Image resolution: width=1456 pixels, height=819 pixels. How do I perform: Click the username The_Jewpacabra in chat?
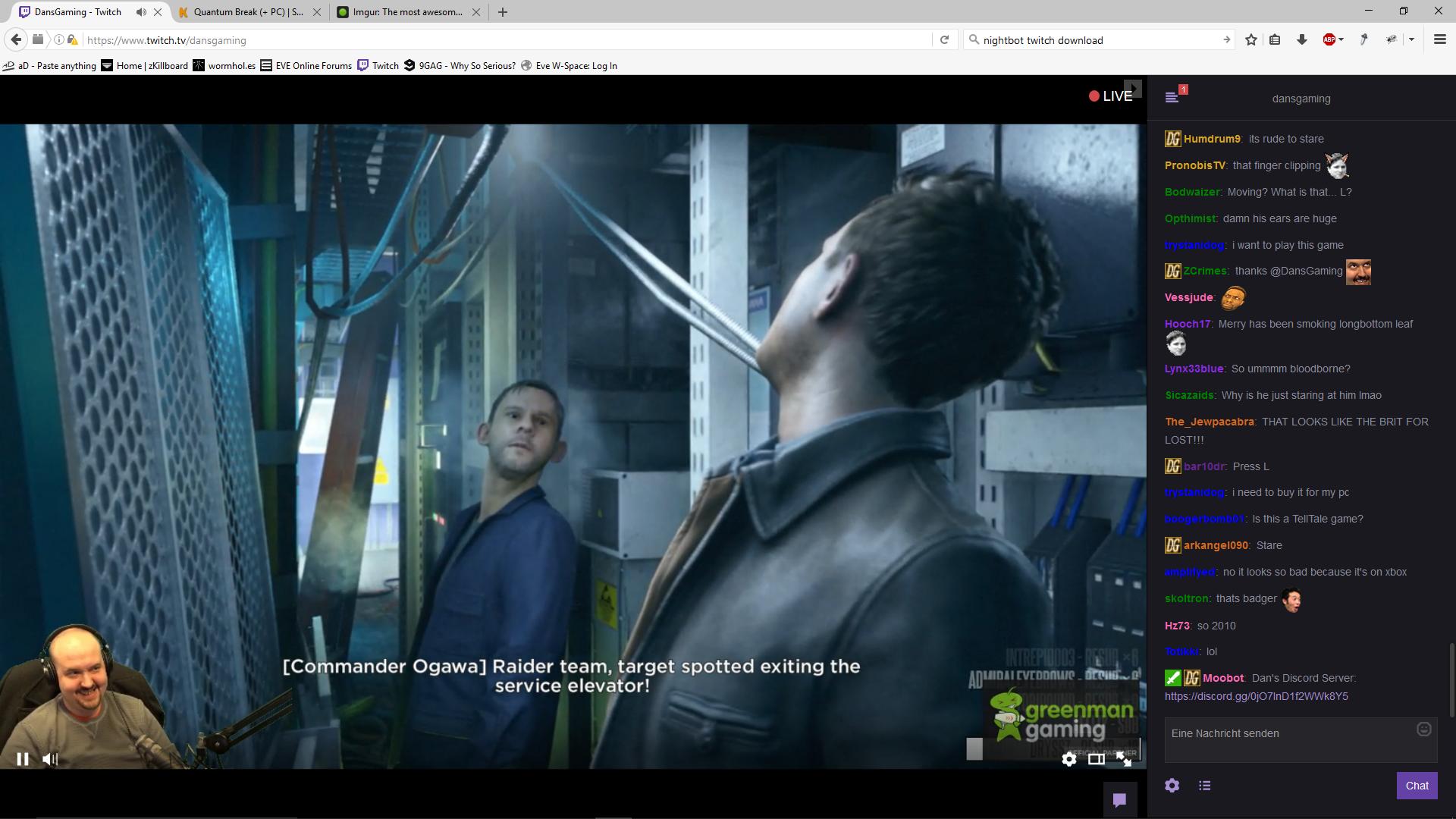tap(1210, 422)
